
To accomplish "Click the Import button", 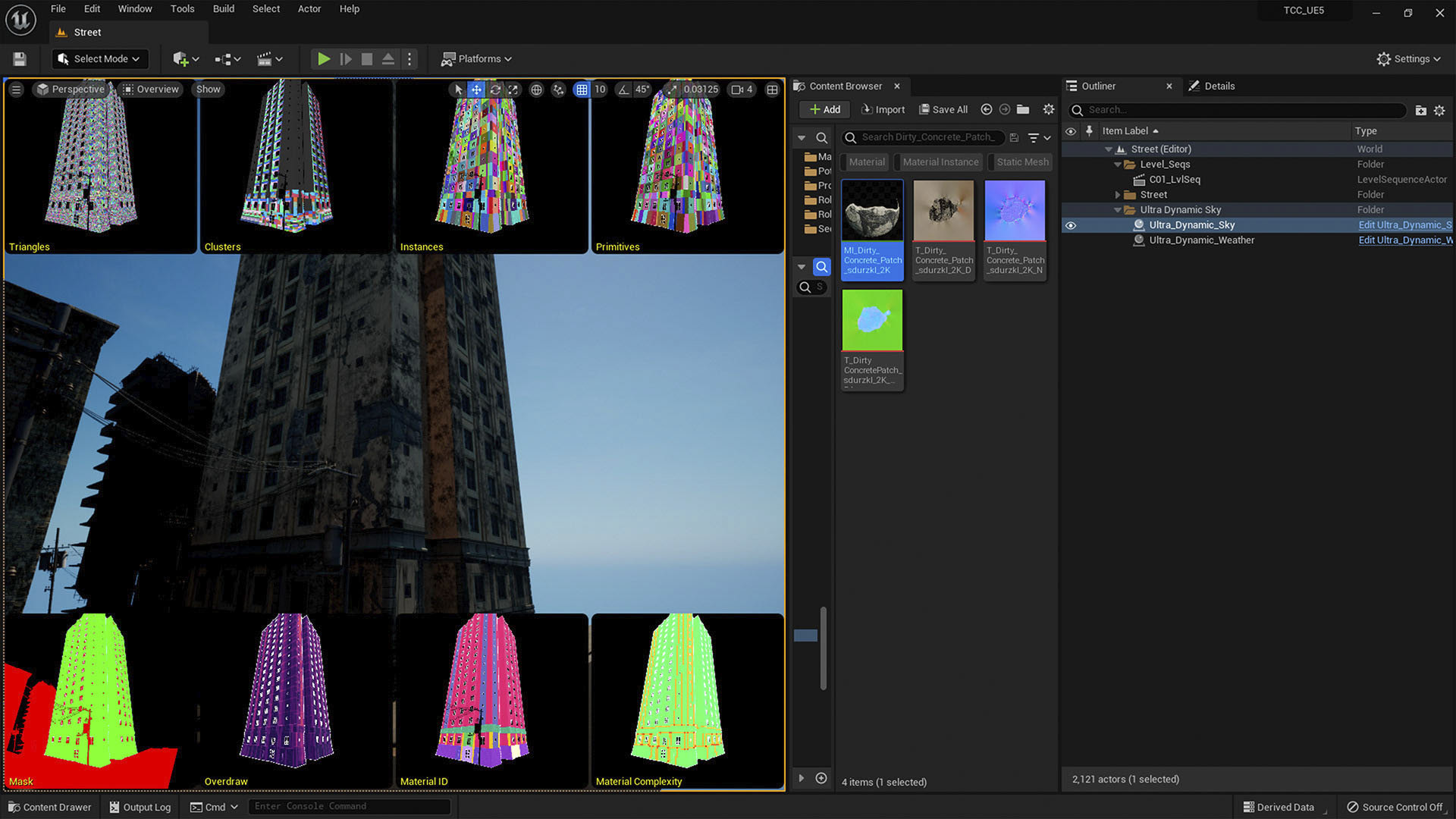I will coord(883,109).
